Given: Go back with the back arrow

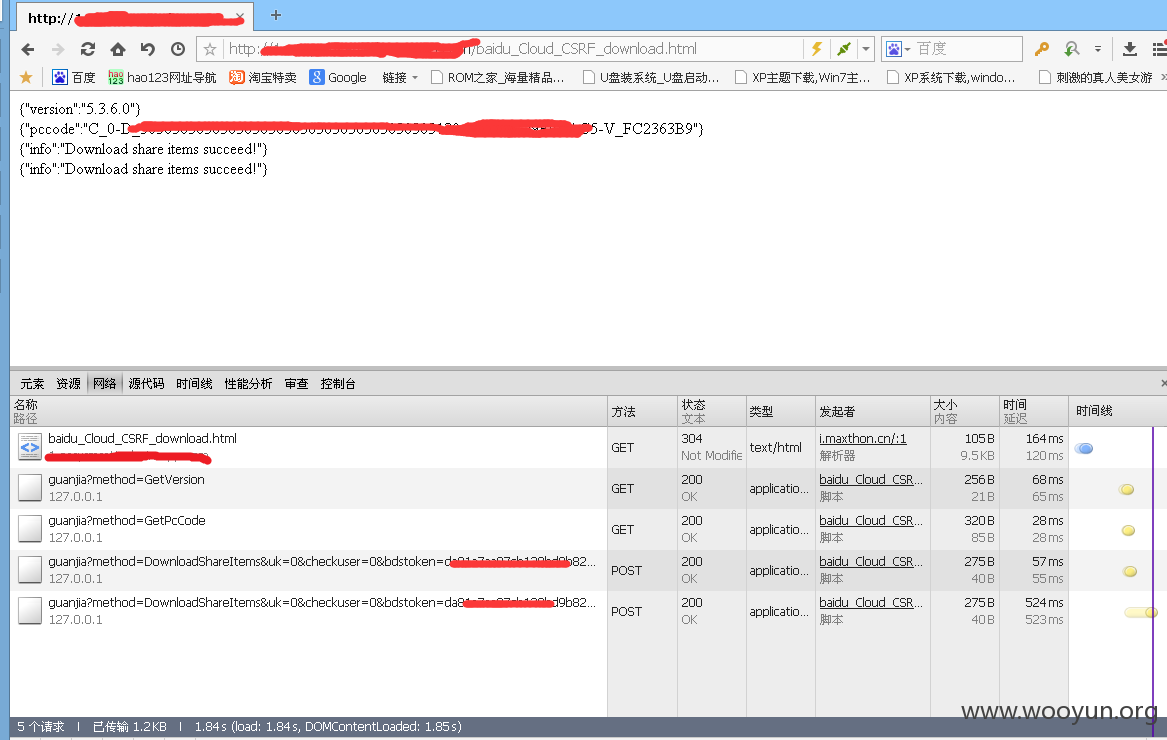Looking at the screenshot, I should tap(28, 49).
